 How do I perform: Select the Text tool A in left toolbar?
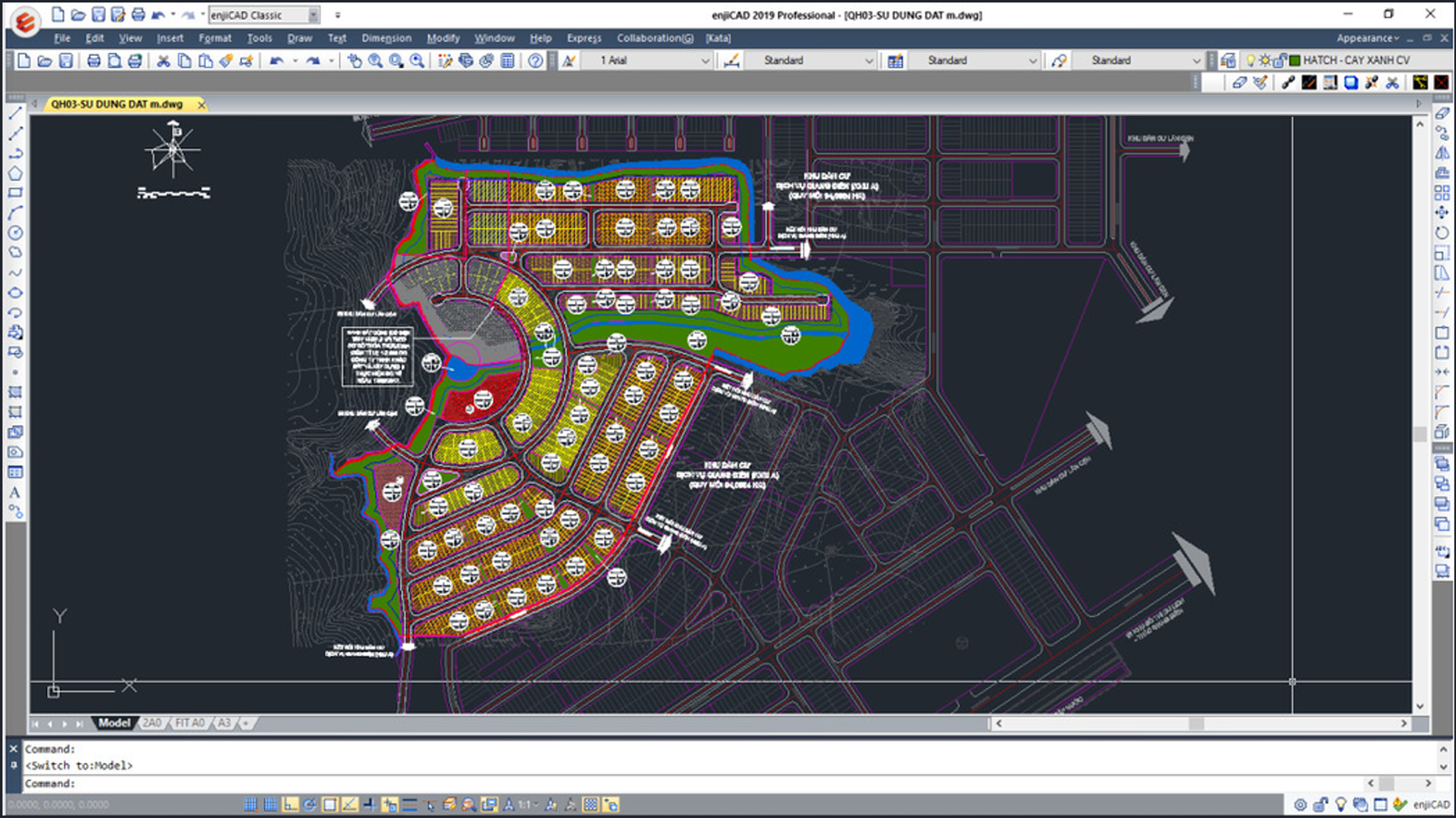(x=15, y=492)
